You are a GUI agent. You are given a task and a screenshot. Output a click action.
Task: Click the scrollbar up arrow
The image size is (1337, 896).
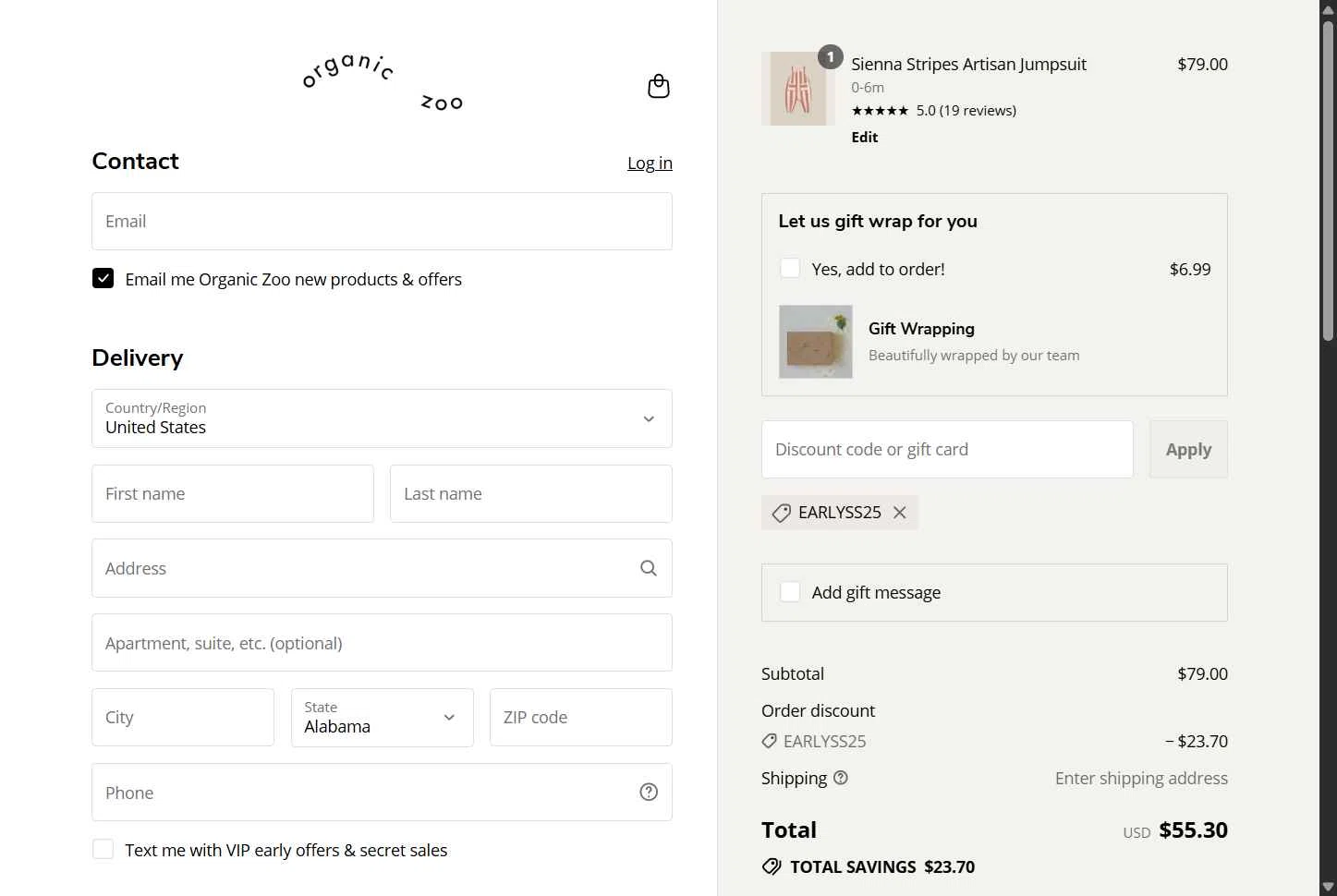tap(1328, 8)
